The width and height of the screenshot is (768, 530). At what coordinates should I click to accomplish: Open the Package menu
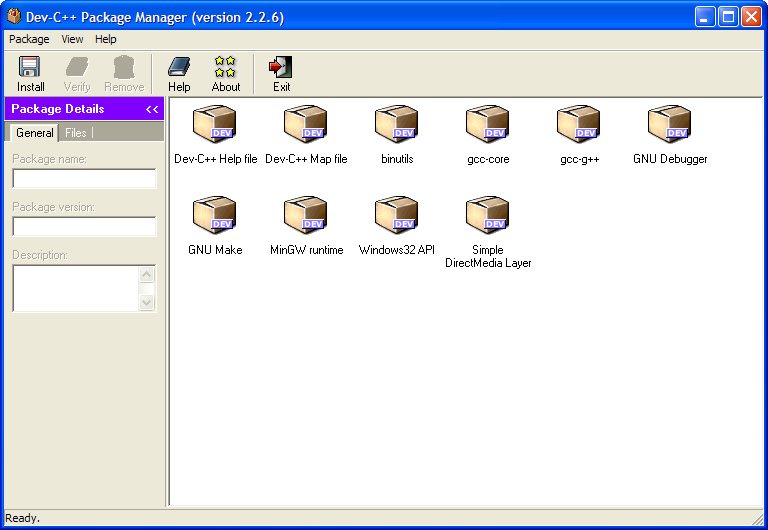click(x=29, y=39)
